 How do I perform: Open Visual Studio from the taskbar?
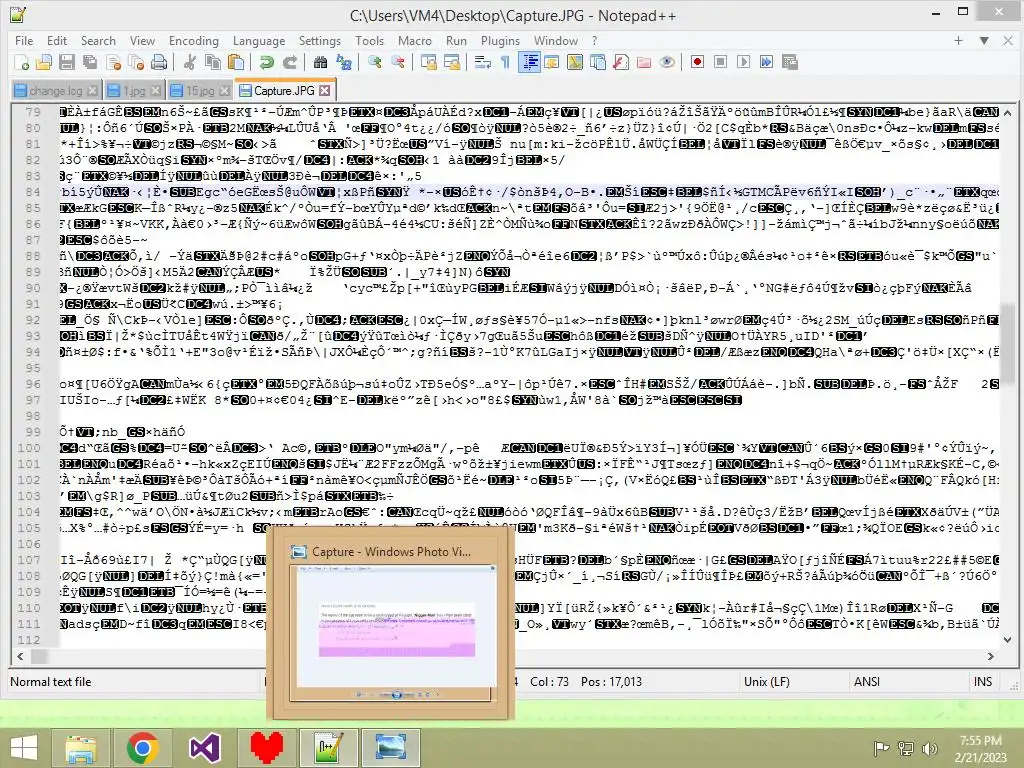[x=204, y=748]
